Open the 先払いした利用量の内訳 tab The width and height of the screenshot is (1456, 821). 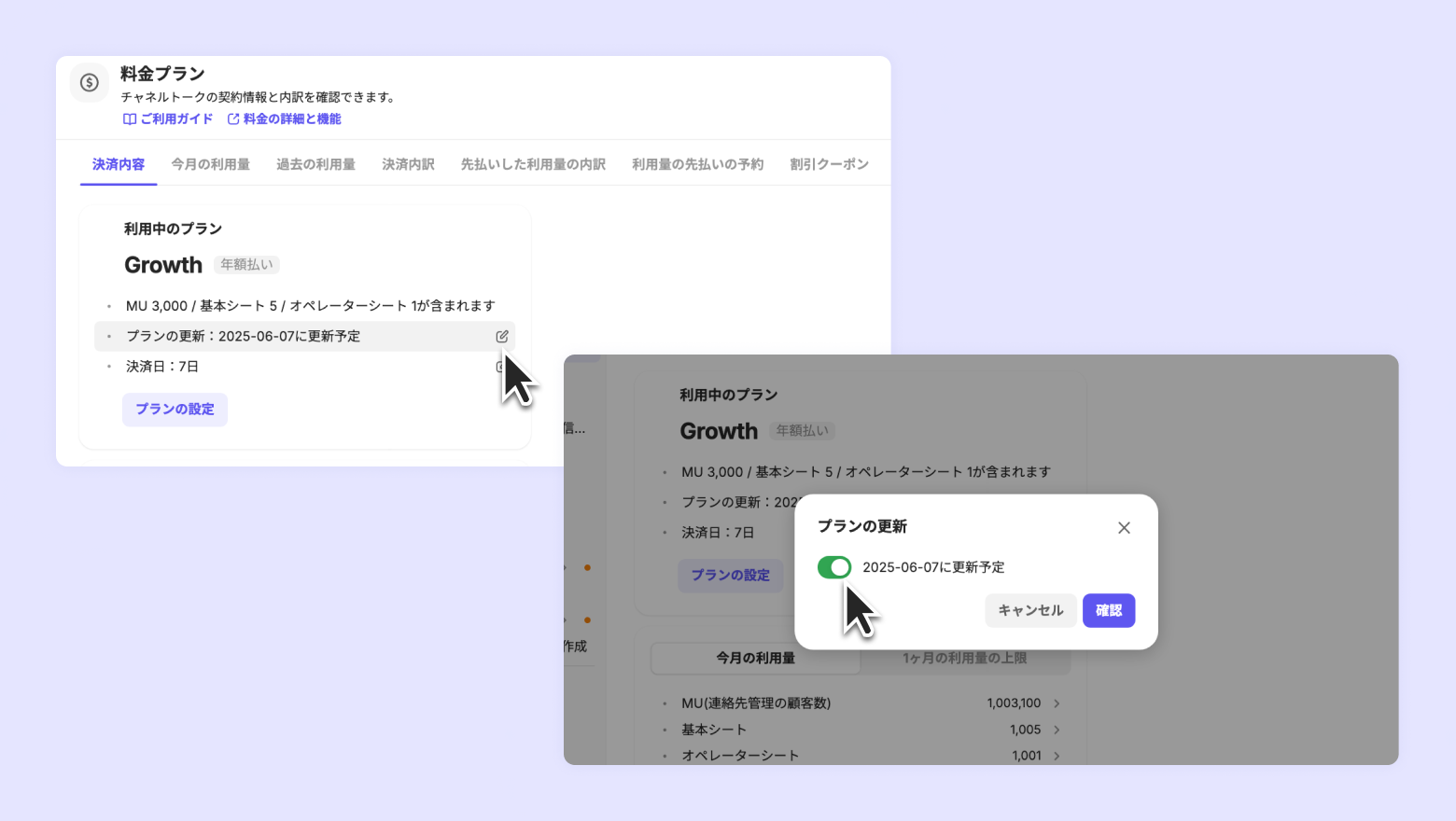533,164
